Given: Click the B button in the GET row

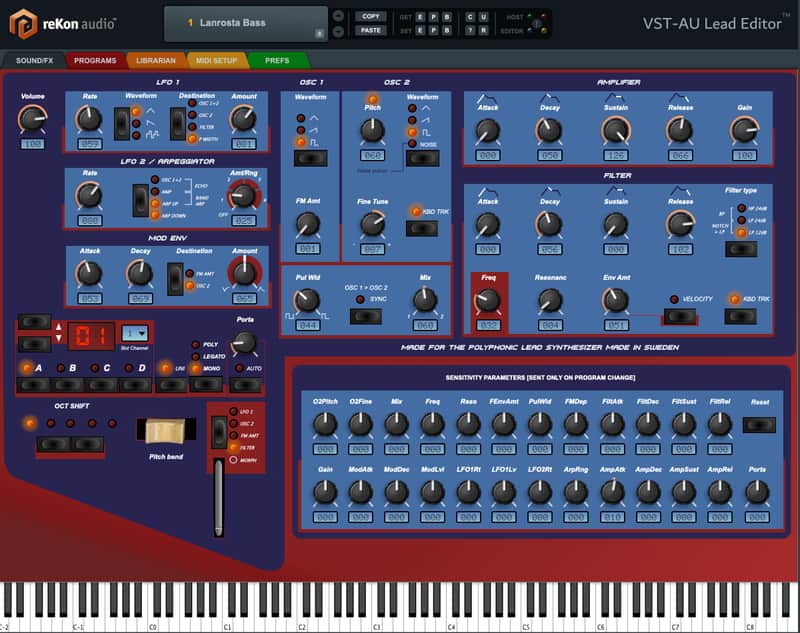Looking at the screenshot, I should (x=447, y=17).
